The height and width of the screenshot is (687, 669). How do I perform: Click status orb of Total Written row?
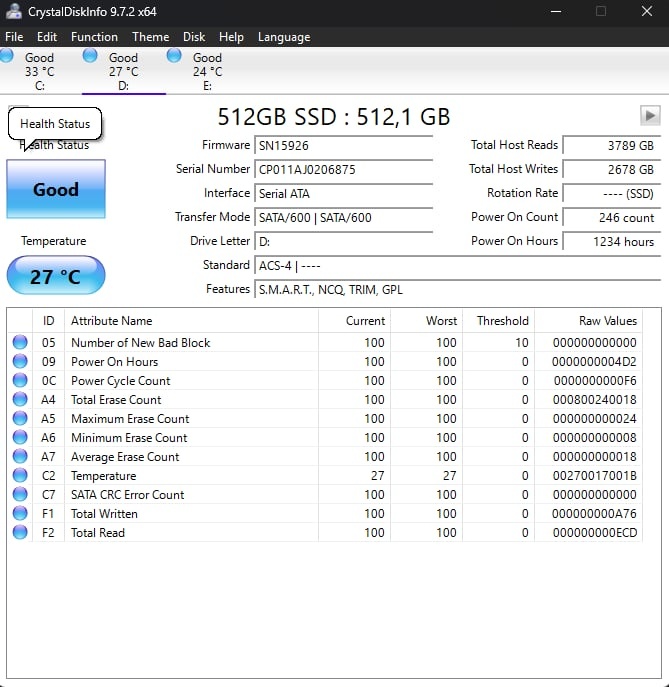pos(20,513)
